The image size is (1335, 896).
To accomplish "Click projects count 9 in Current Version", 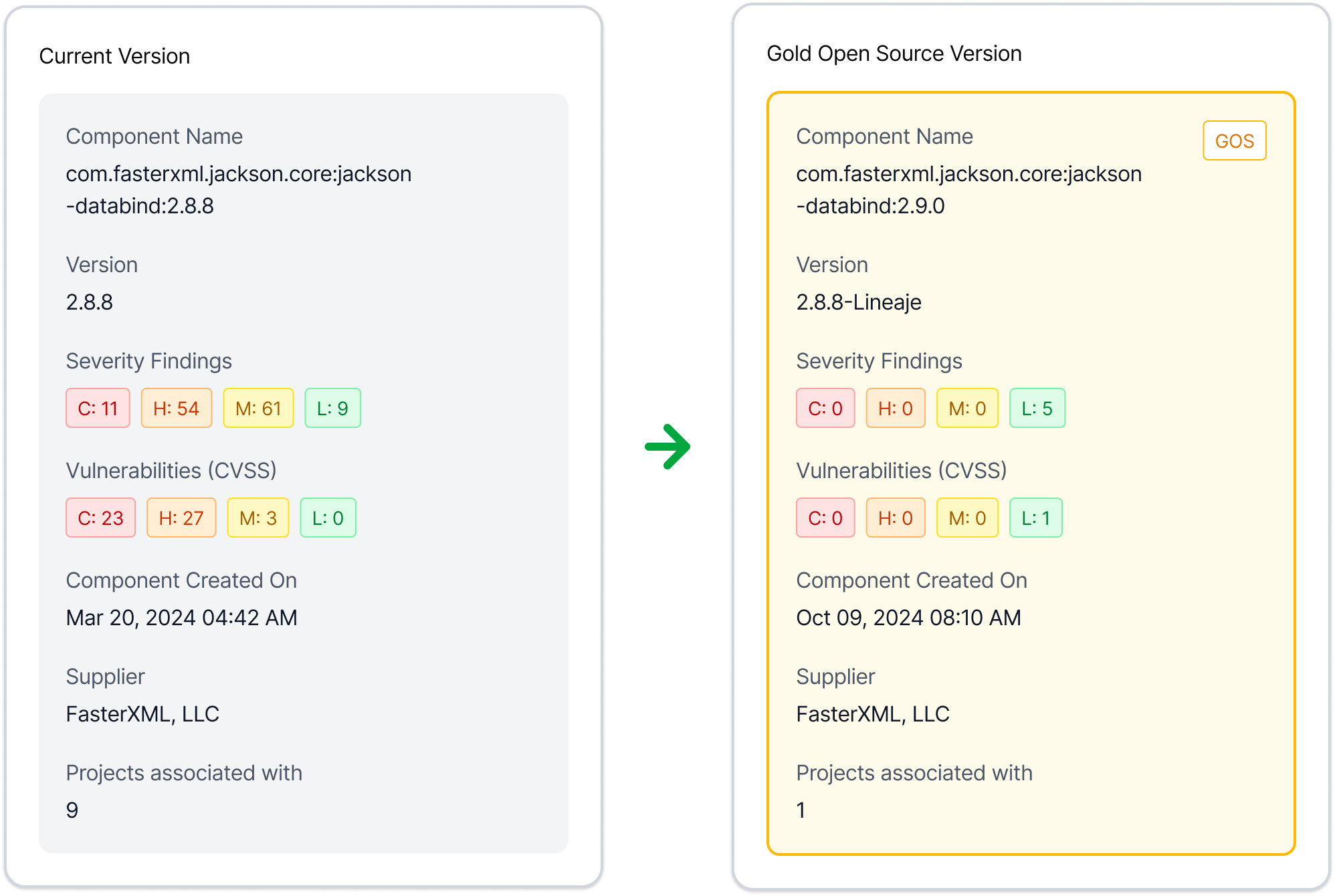I will pyautogui.click(x=72, y=810).
